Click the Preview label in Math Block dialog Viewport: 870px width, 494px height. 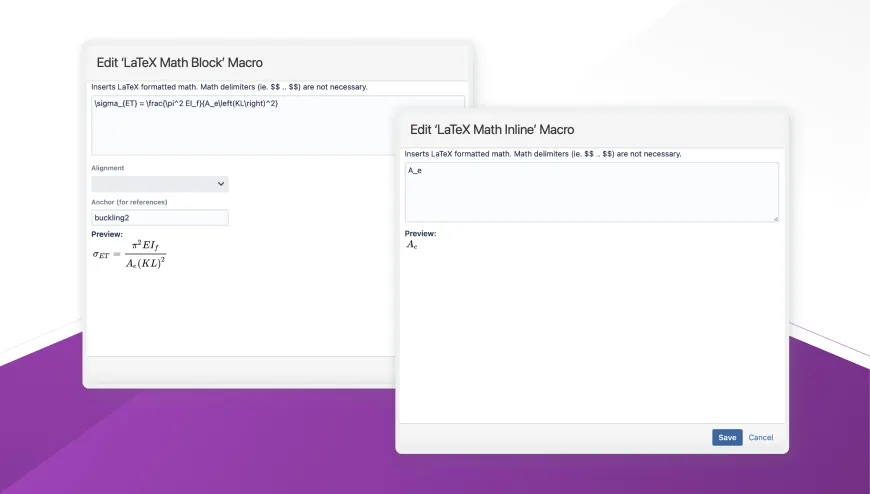tap(107, 234)
